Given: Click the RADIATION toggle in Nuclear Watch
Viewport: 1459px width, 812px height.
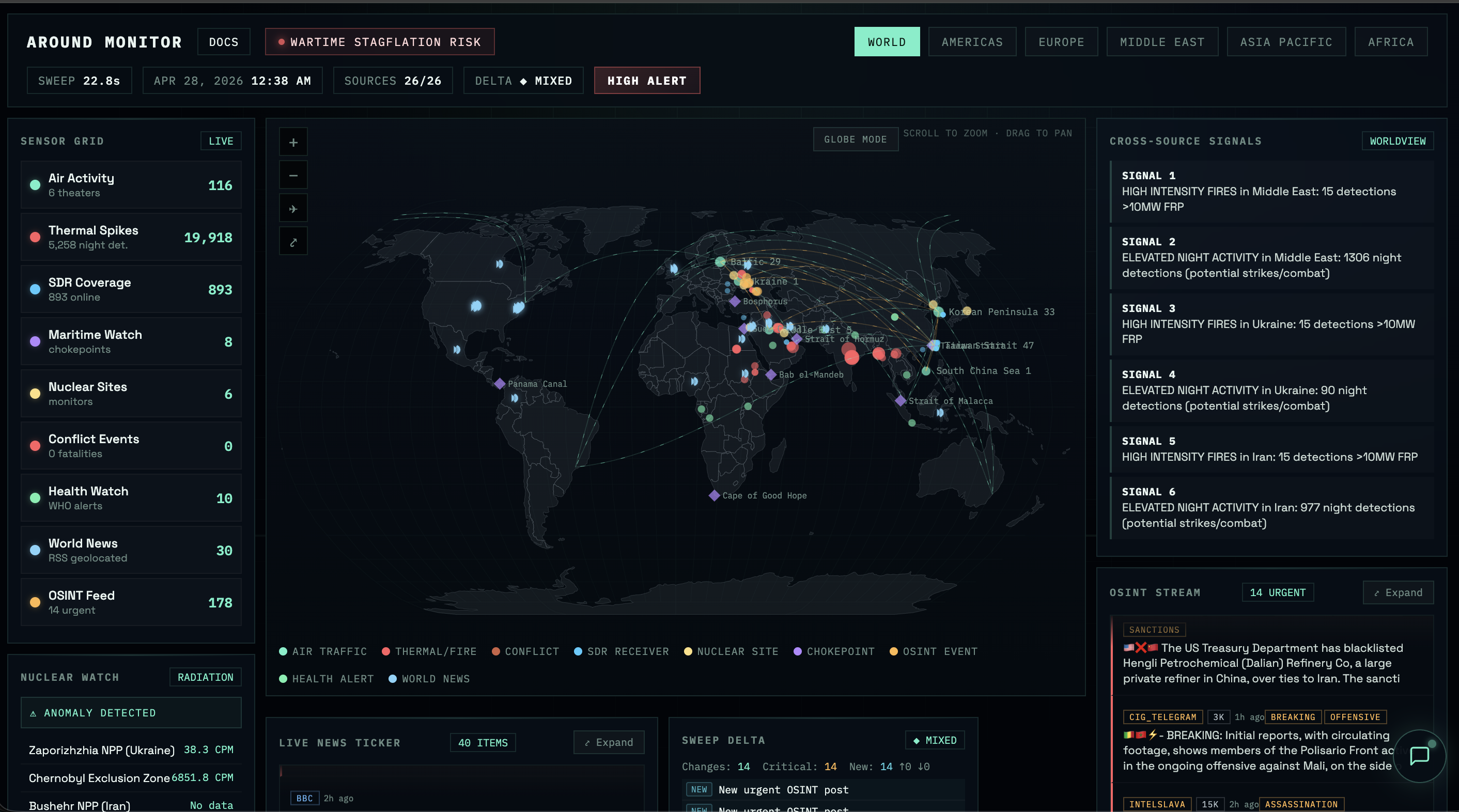Looking at the screenshot, I should pyautogui.click(x=205, y=677).
